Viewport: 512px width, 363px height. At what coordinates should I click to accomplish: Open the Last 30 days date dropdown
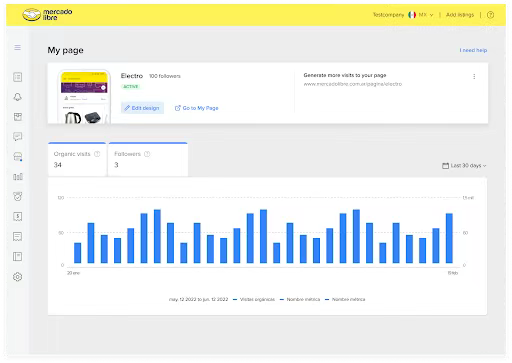point(464,165)
